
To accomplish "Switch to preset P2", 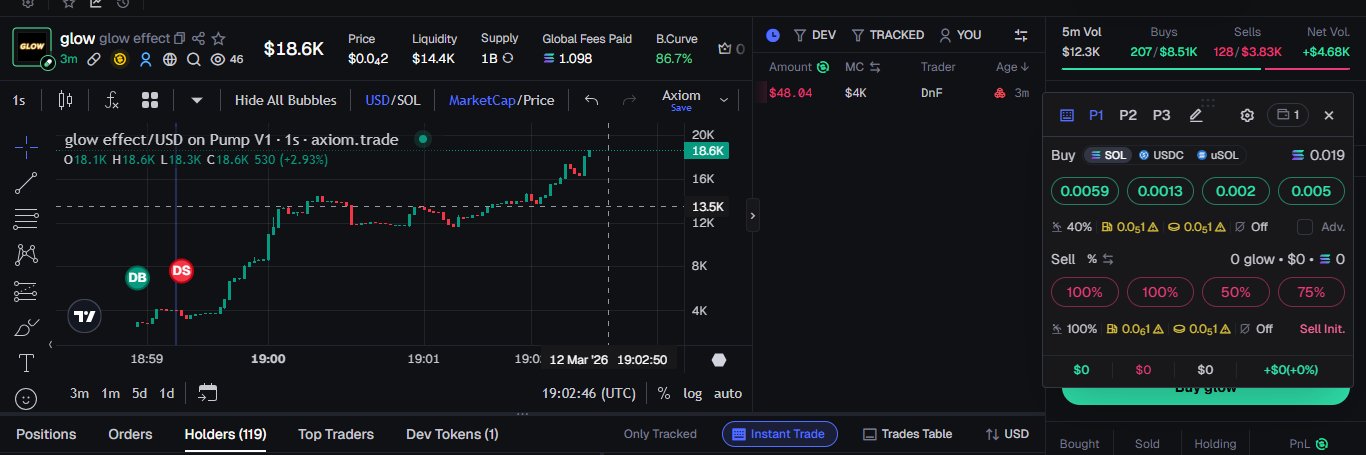I will click(1128, 115).
